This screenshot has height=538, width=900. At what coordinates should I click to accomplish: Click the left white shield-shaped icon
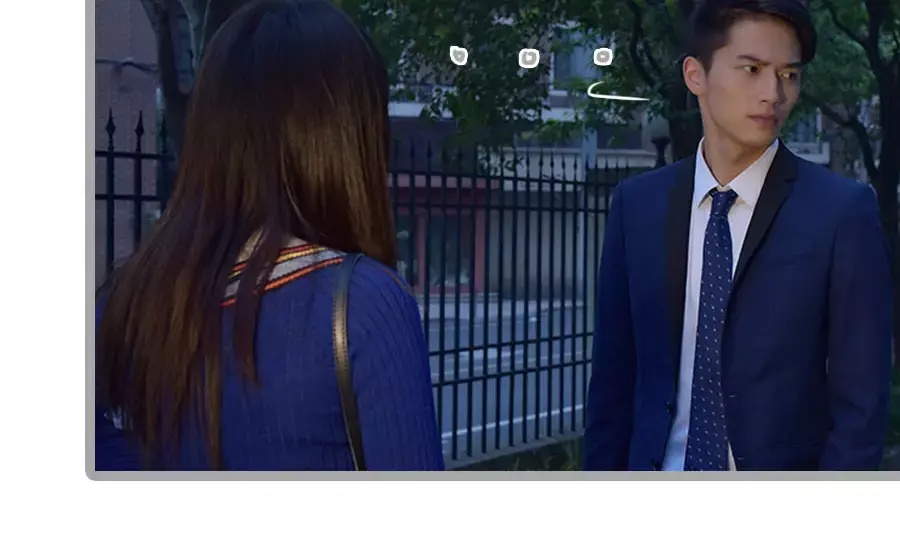point(459,55)
